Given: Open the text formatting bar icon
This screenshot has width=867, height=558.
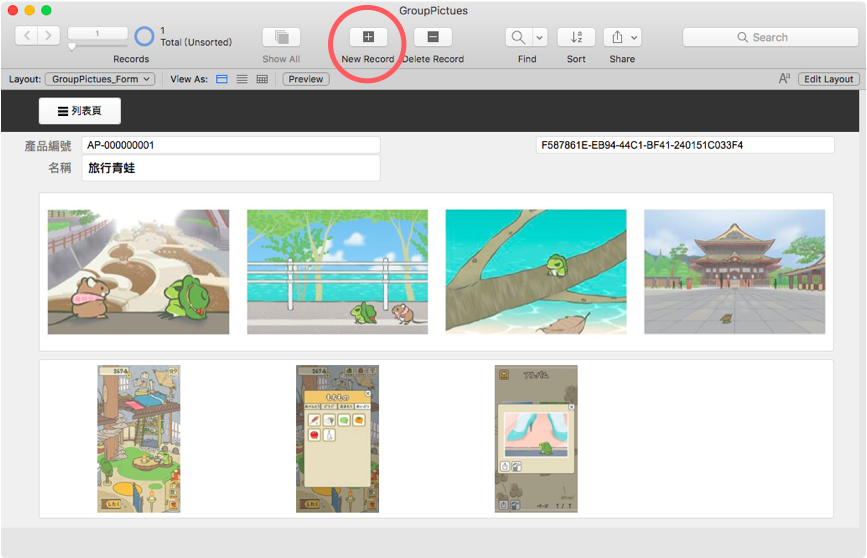Looking at the screenshot, I should click(784, 79).
